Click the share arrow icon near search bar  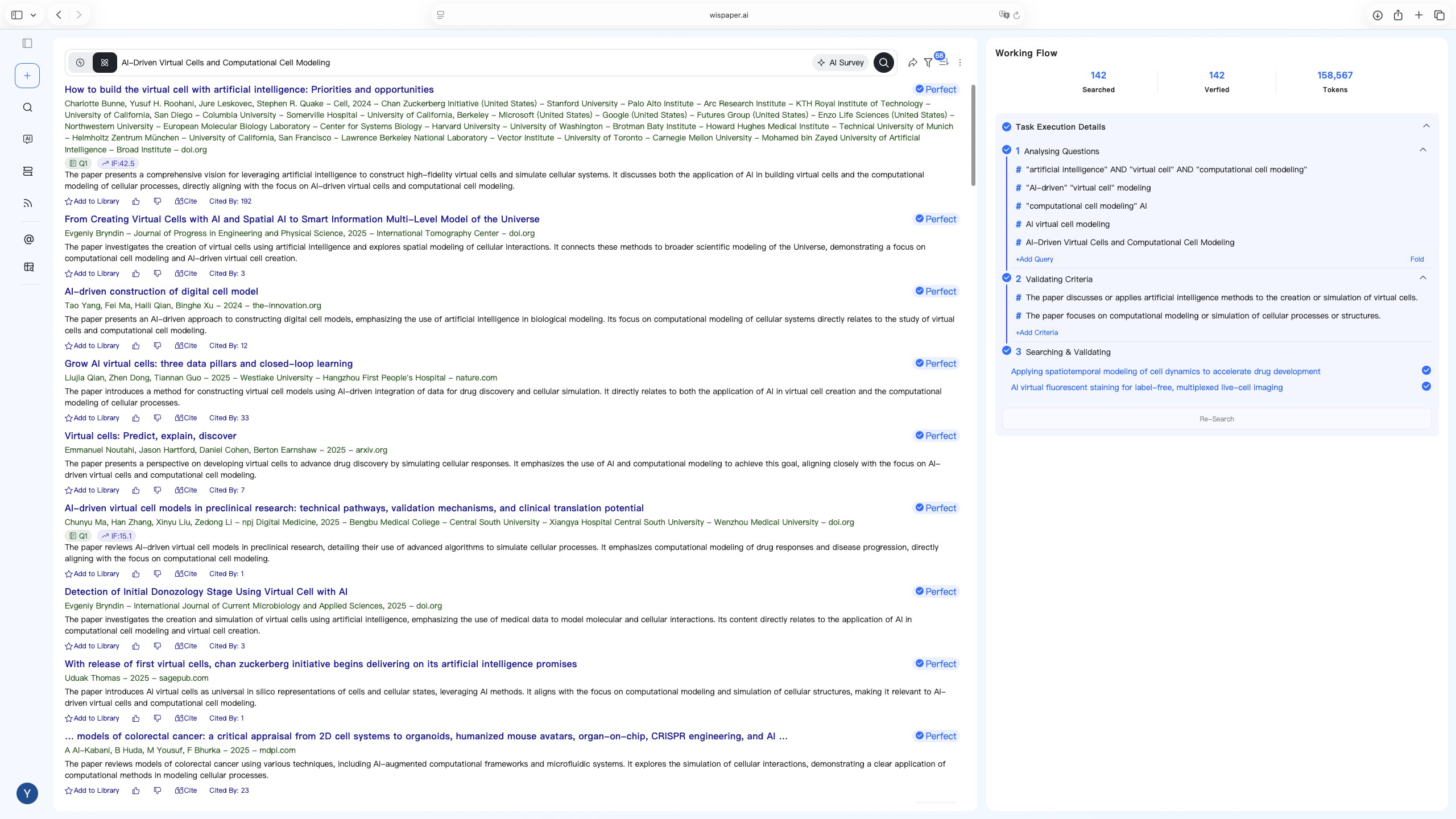(912, 63)
